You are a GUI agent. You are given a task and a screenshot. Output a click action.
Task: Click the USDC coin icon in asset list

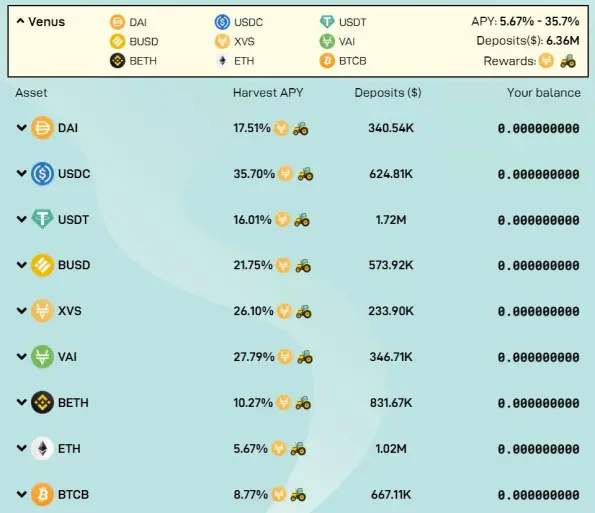(42, 174)
